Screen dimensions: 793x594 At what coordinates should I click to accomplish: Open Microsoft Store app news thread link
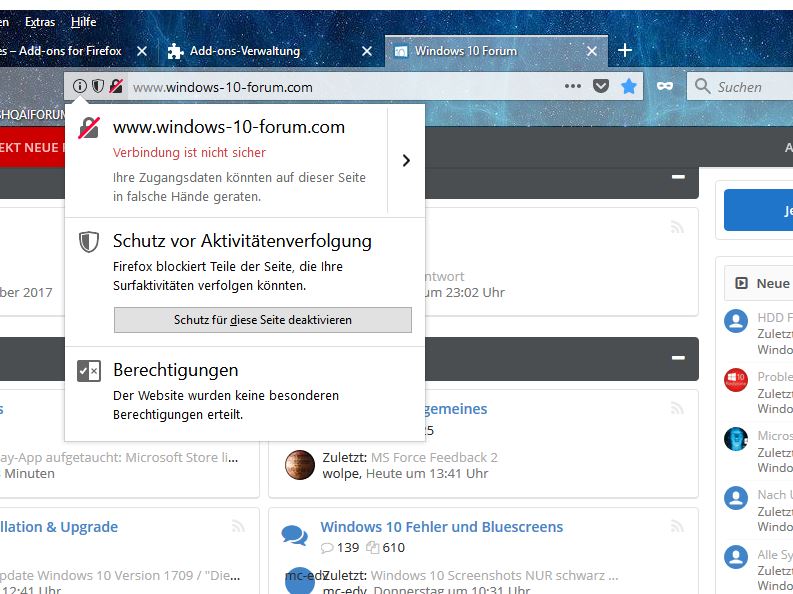119,458
